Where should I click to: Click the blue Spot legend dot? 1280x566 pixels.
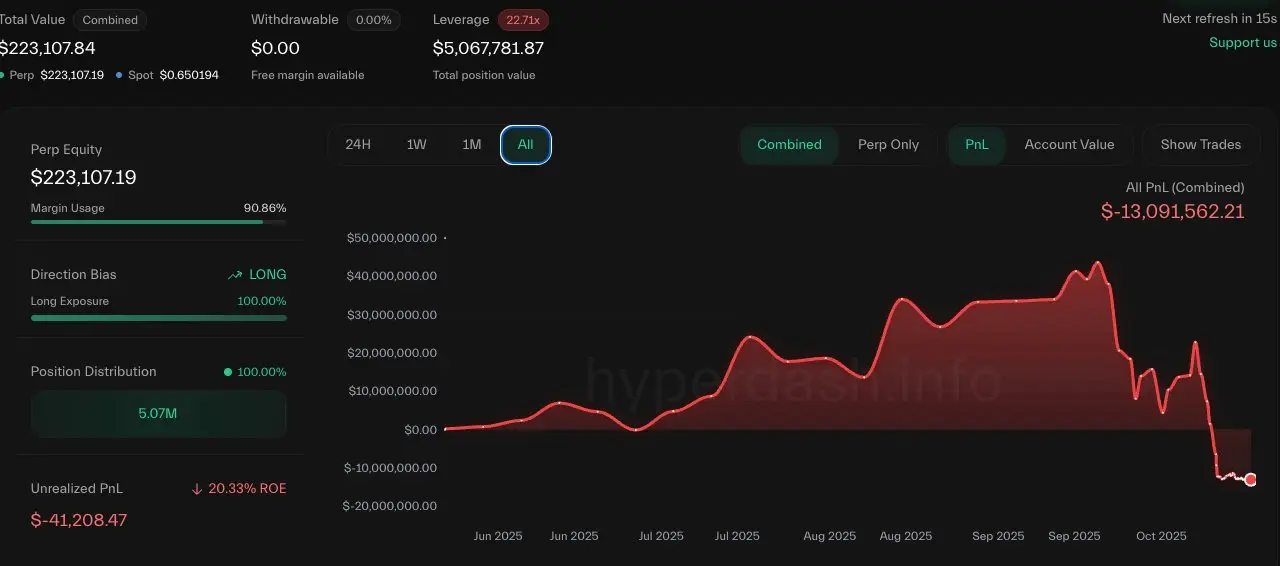(x=119, y=75)
